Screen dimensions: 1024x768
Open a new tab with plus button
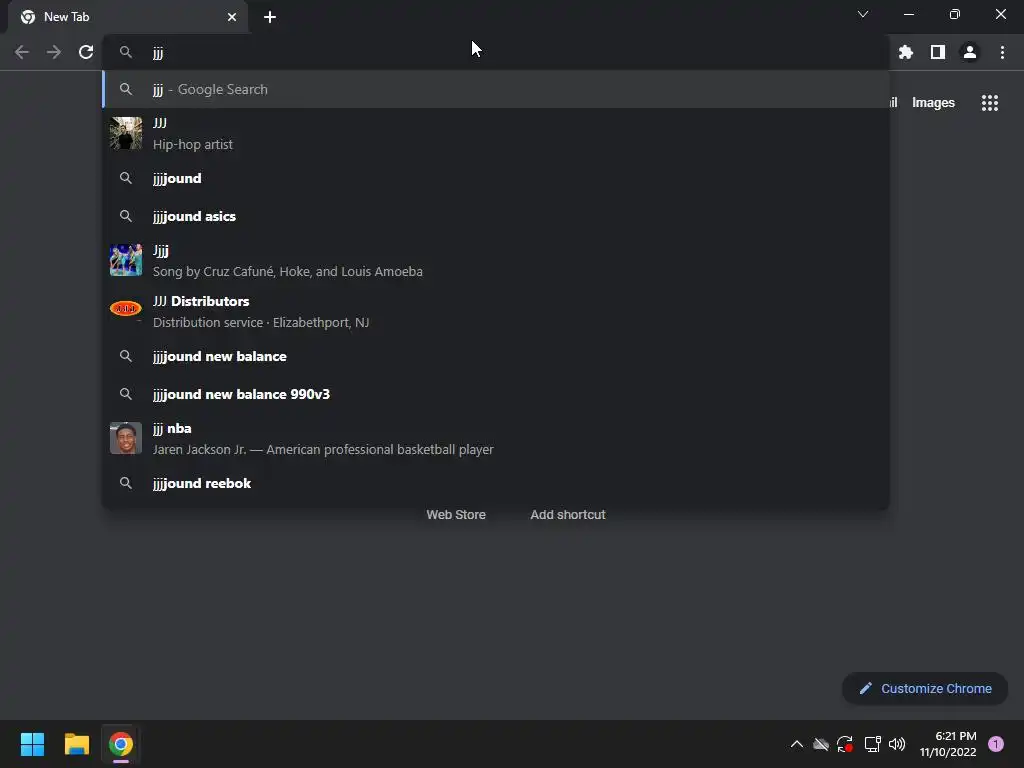coord(270,17)
